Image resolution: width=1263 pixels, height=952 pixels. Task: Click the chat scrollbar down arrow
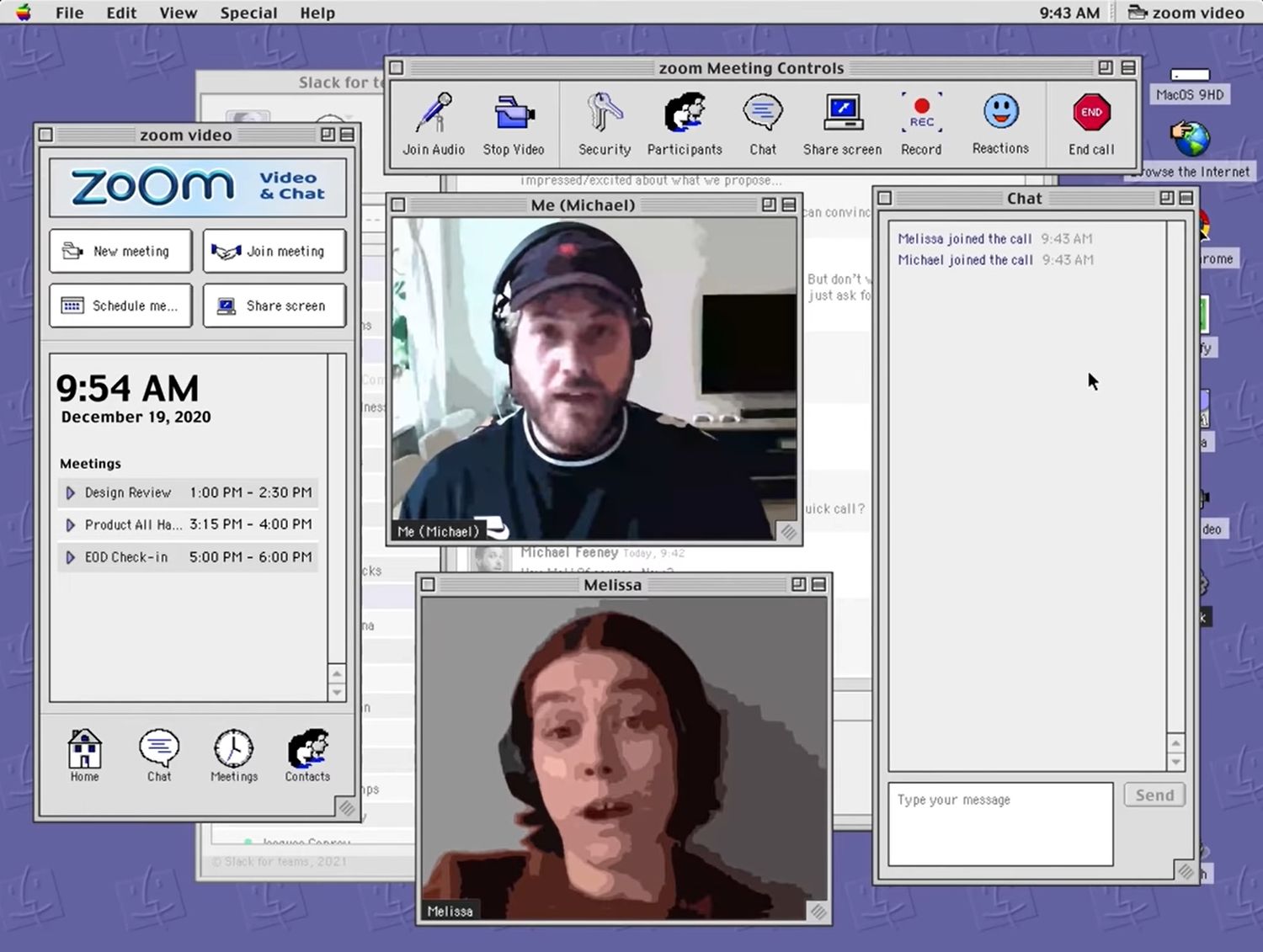tap(1176, 762)
